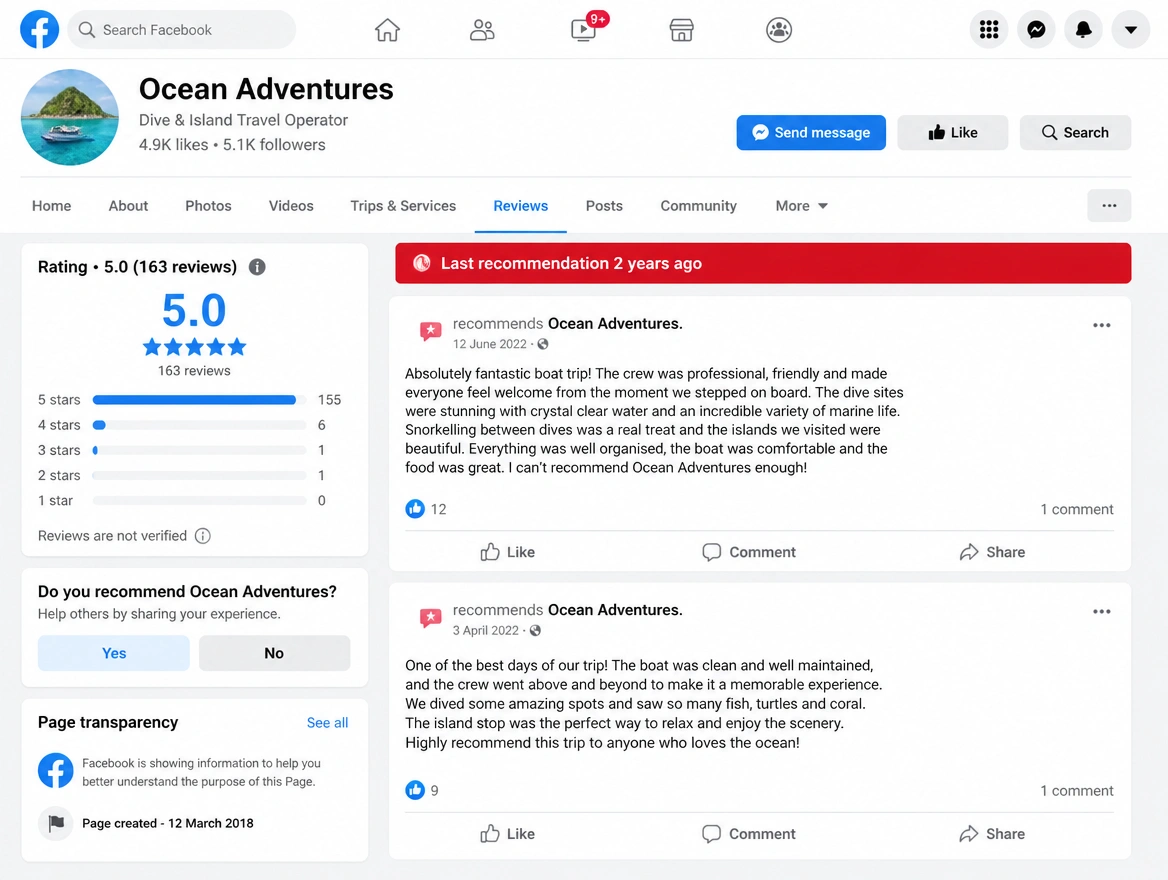
Task: Click the Send message button
Action: pos(811,133)
